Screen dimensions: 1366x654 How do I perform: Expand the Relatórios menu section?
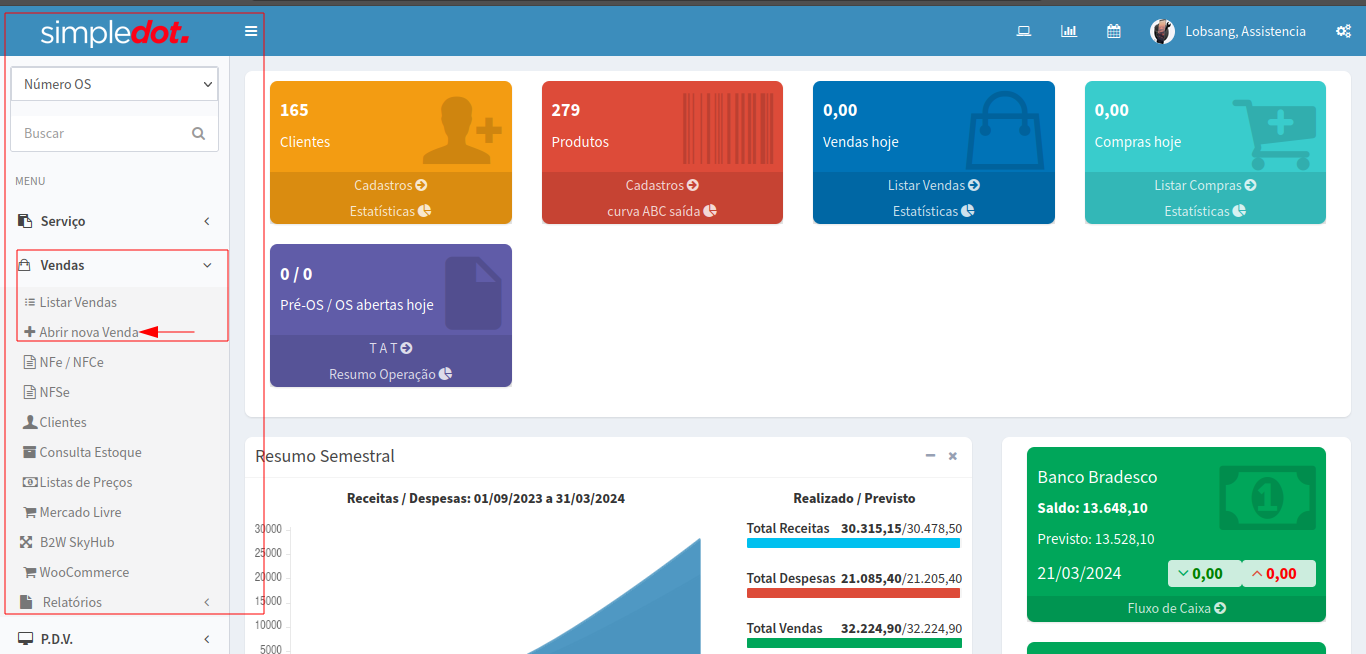pyautogui.click(x=114, y=602)
